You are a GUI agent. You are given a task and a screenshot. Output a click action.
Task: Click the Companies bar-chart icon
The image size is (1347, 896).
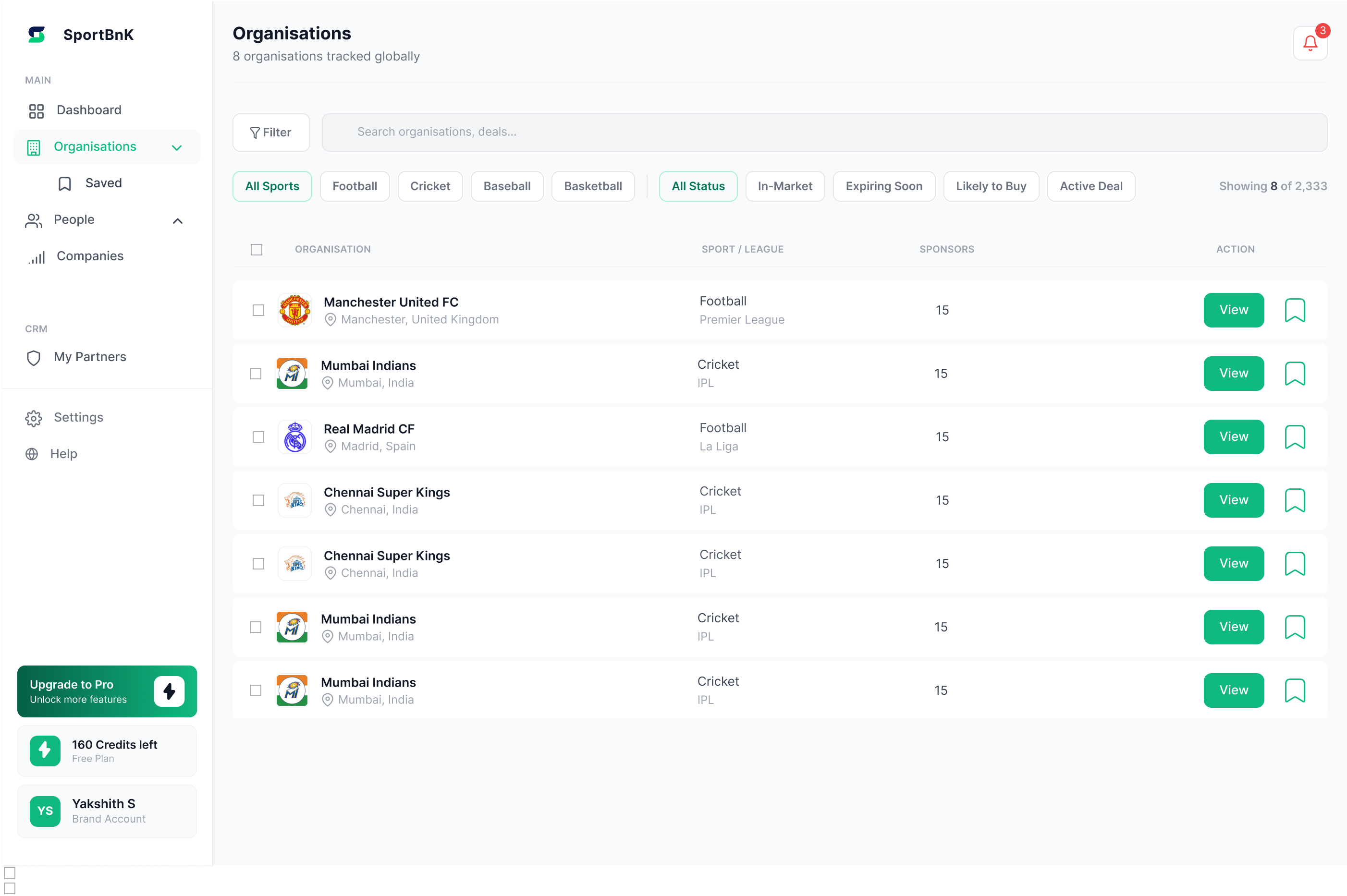(x=37, y=257)
